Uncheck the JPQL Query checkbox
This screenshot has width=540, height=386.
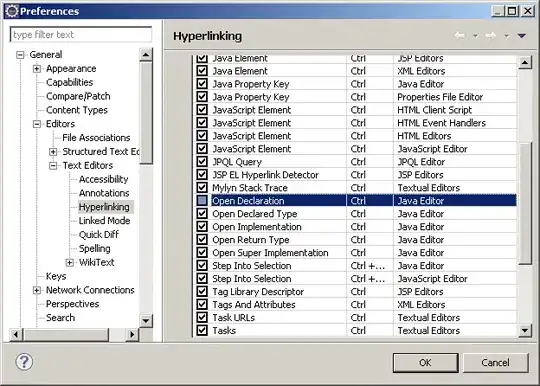click(x=202, y=161)
